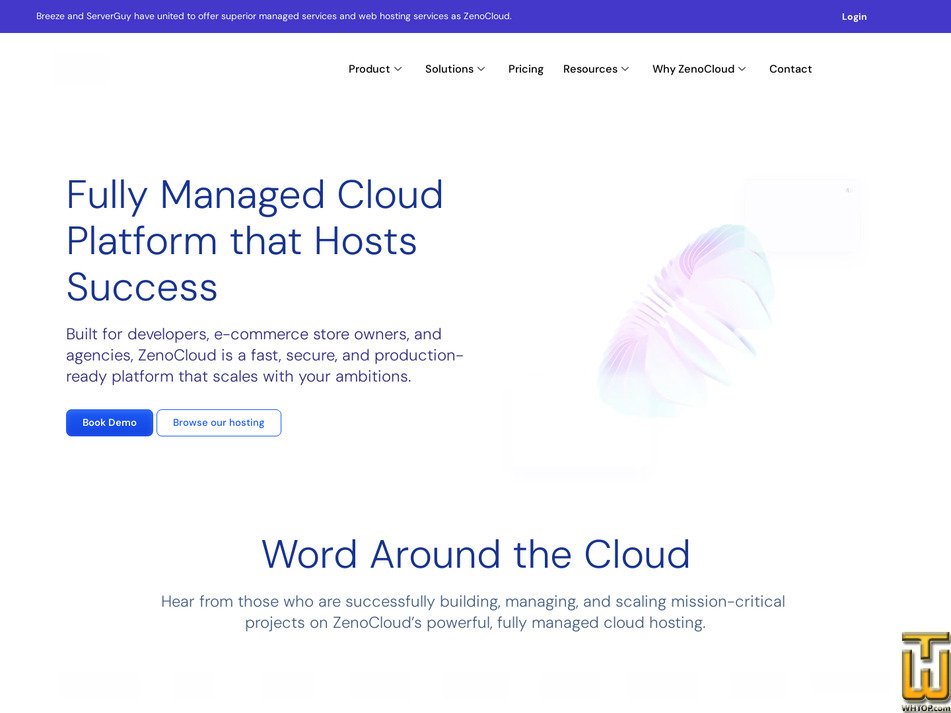This screenshot has width=951, height=713.
Task: Click the Word Around the Cloud heading
Action: coord(476,554)
